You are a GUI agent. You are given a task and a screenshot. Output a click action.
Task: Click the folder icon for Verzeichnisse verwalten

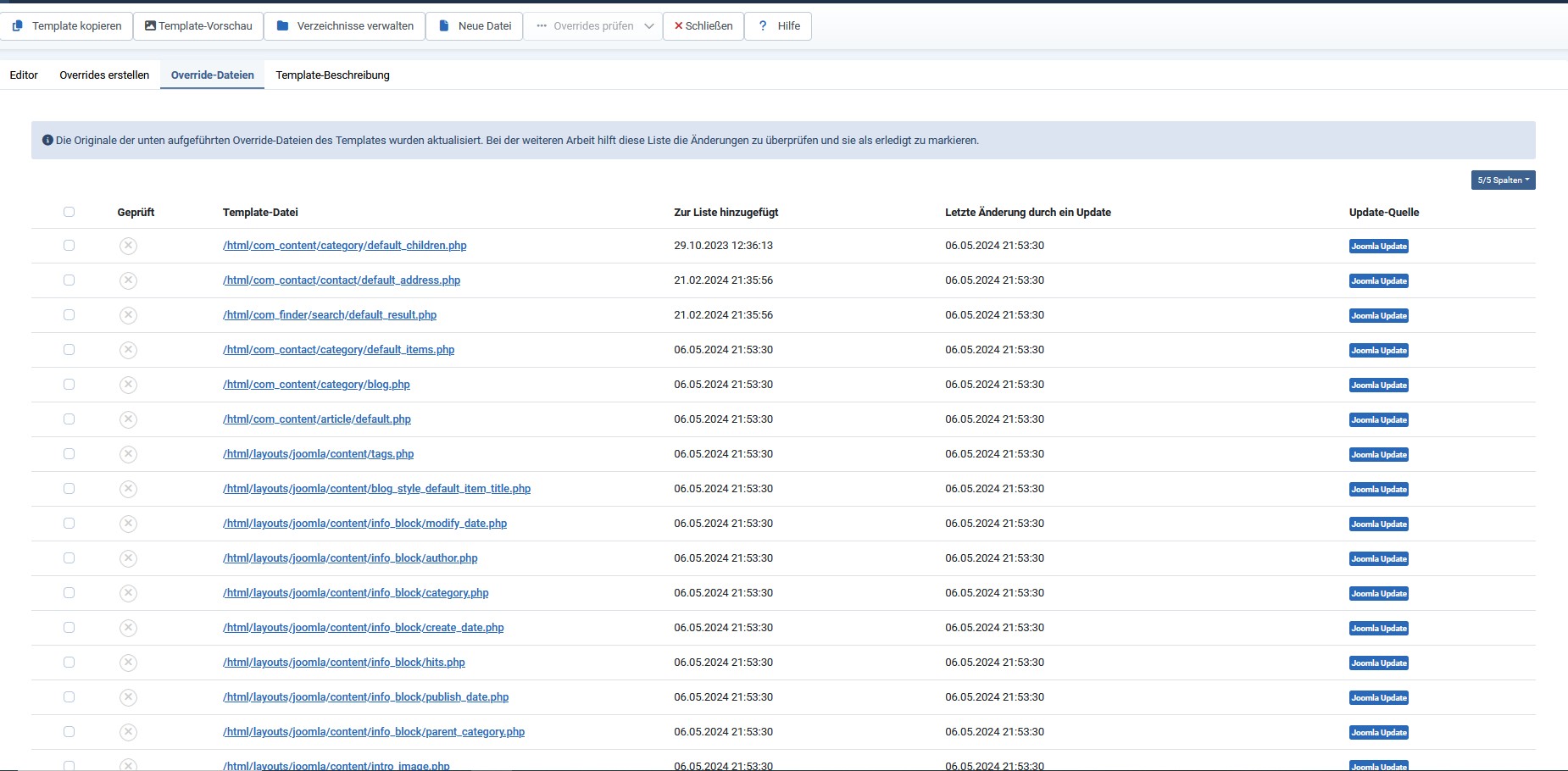(x=283, y=25)
